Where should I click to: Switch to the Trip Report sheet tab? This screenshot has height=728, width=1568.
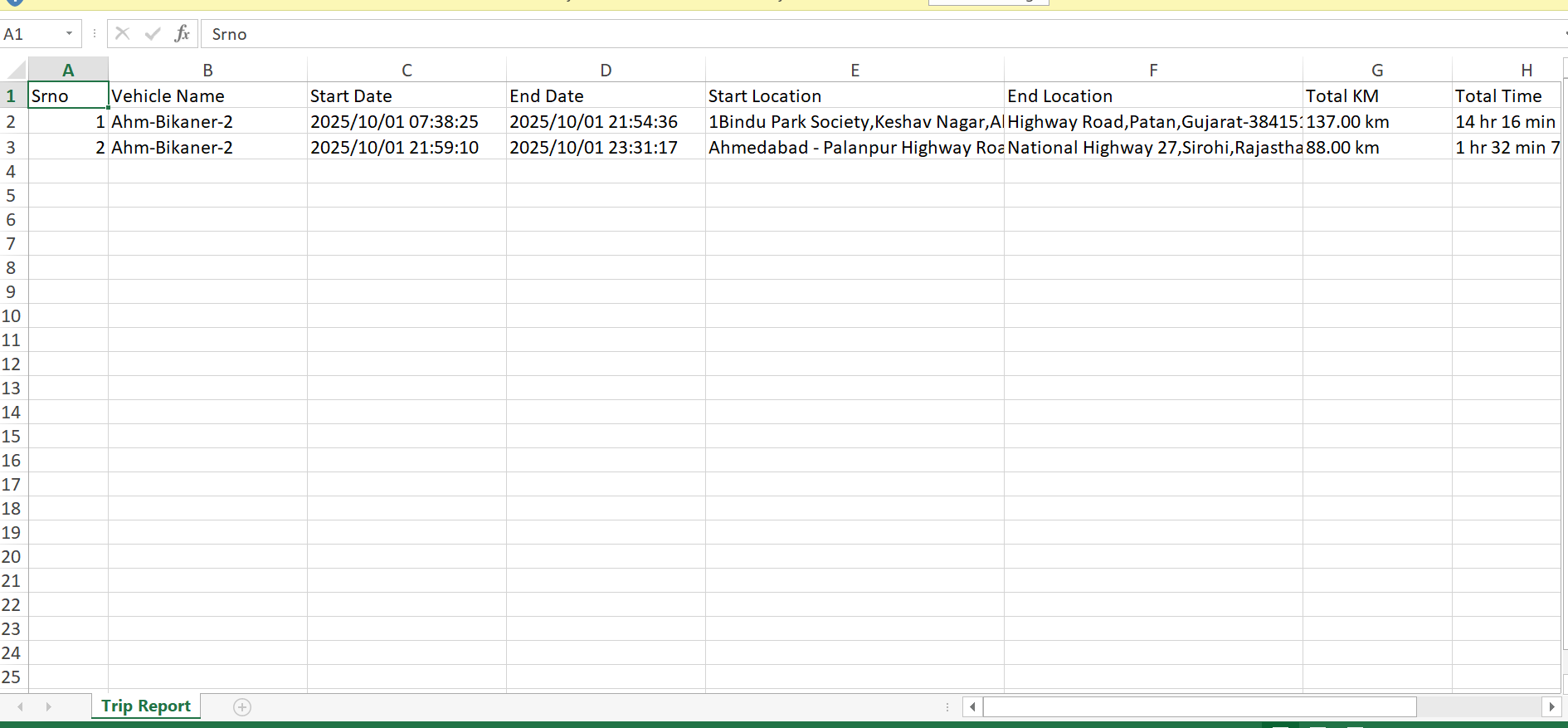click(x=146, y=706)
